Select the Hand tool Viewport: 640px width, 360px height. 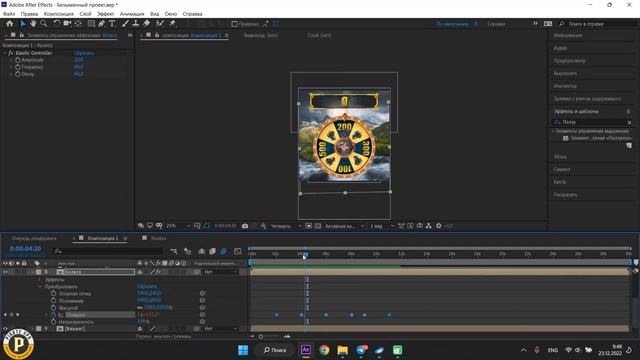[x=33, y=24]
